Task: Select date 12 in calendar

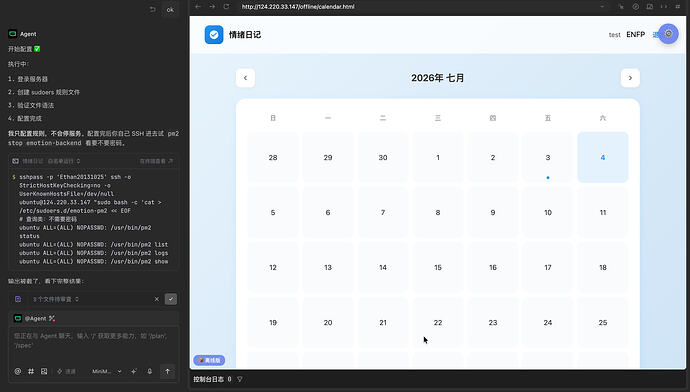Action: pos(273,267)
